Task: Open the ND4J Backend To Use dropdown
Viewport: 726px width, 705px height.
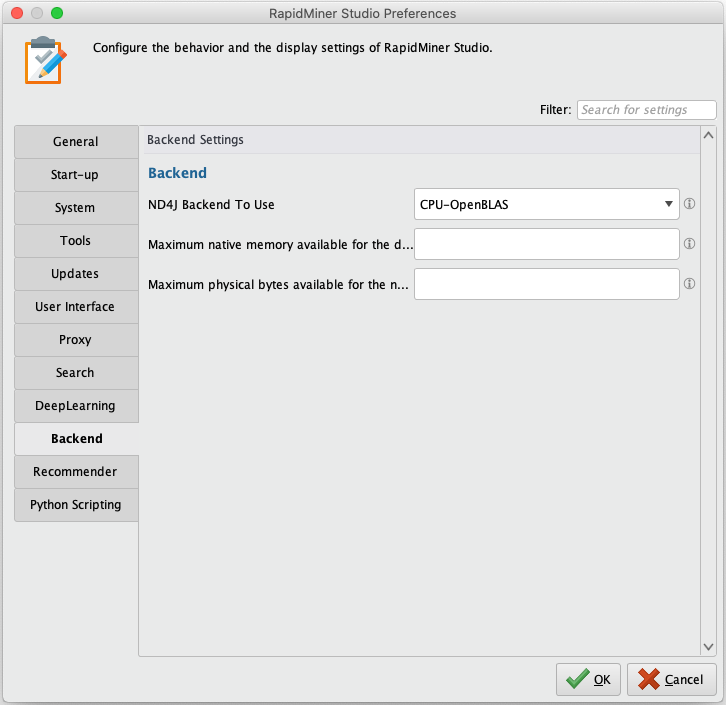Action: coord(546,205)
